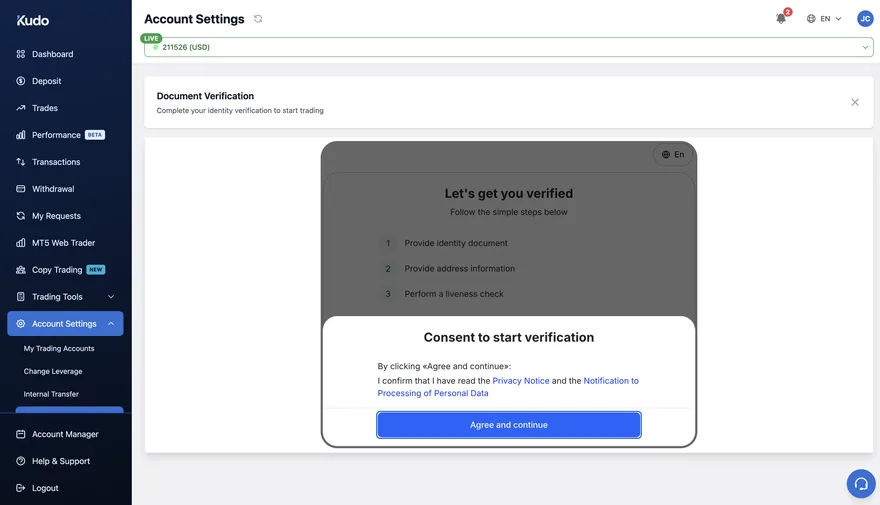Image resolution: width=880 pixels, height=505 pixels.
Task: Close the Document Verification banner
Action: [x=855, y=102]
